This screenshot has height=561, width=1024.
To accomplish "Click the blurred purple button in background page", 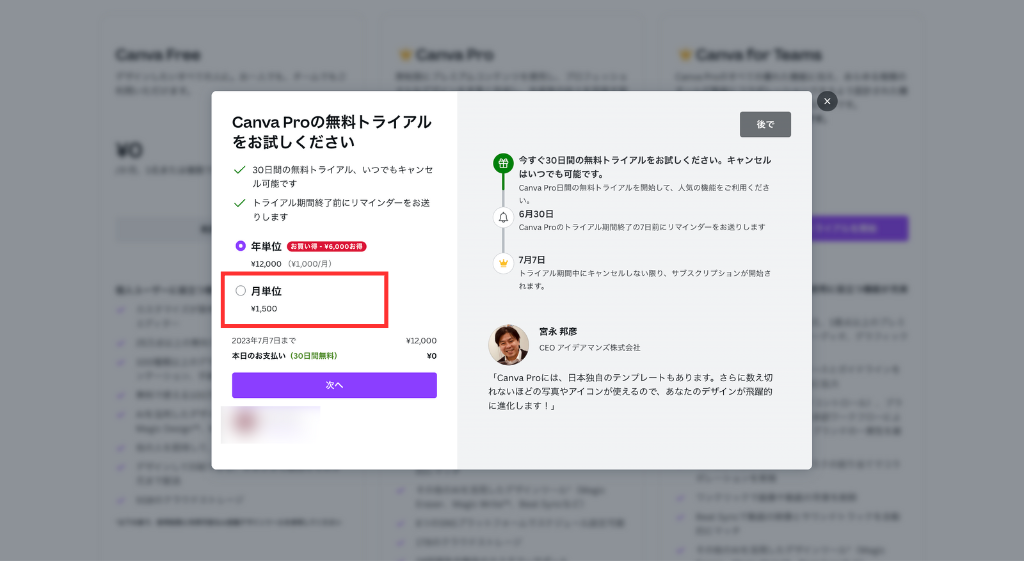I will 859,229.
